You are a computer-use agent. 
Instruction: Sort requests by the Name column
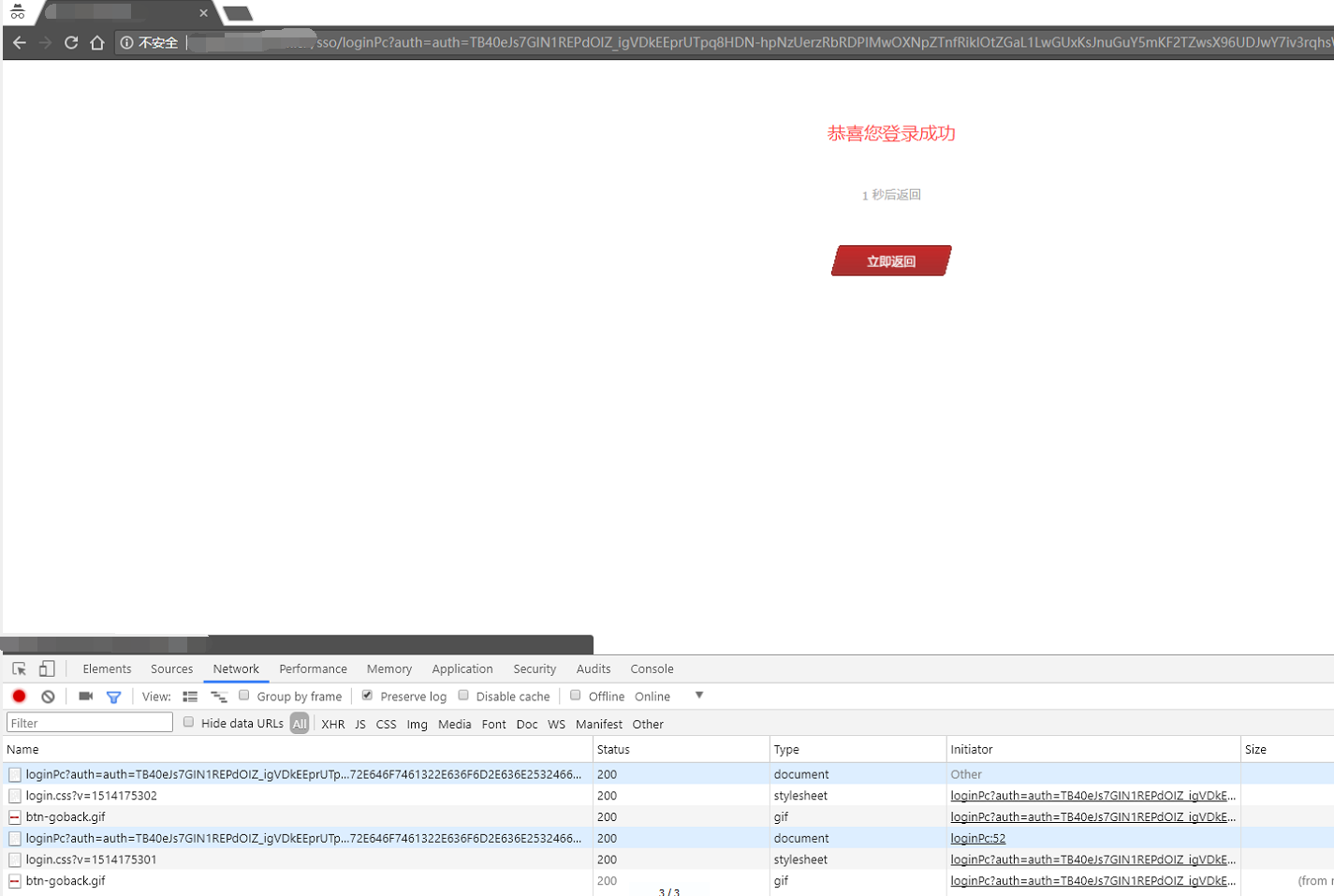298,749
